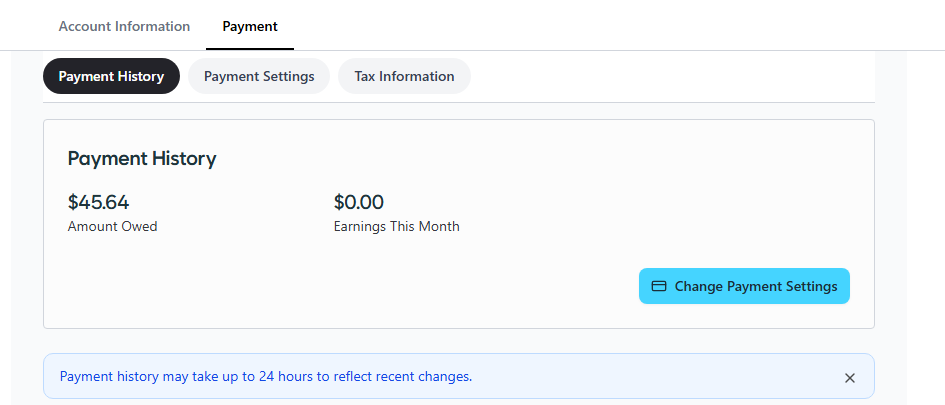Viewport: 945px width, 405px height.
Task: Show the Tax Information sub-tab
Action: click(x=404, y=76)
